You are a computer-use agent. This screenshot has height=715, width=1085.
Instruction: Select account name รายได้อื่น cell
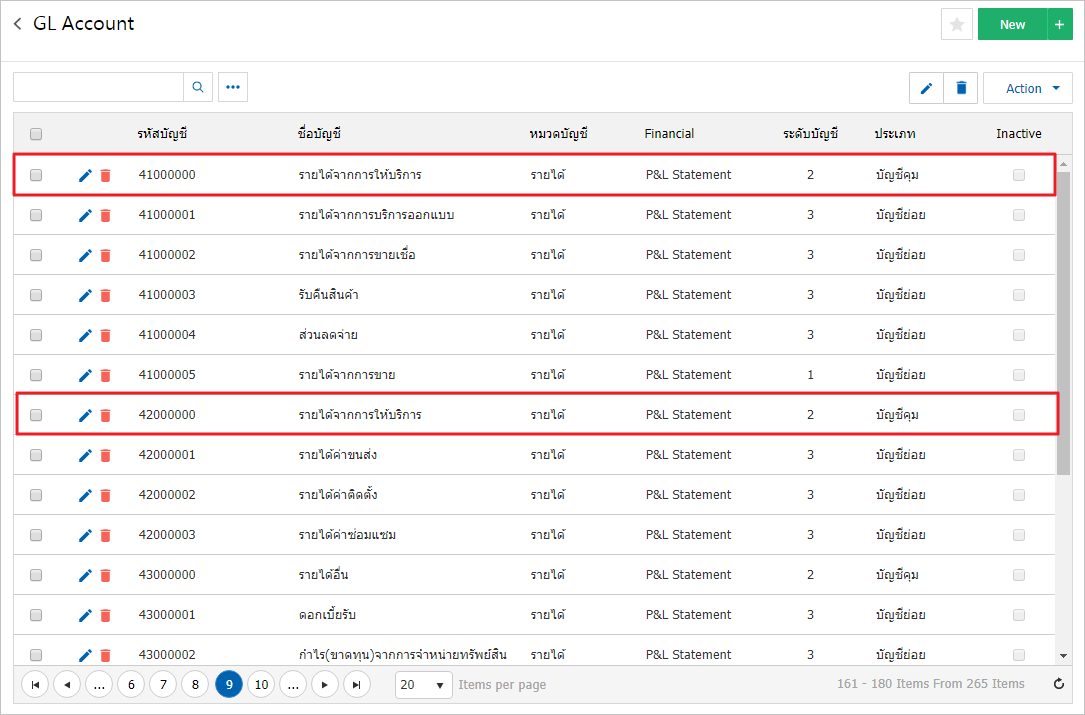point(324,575)
